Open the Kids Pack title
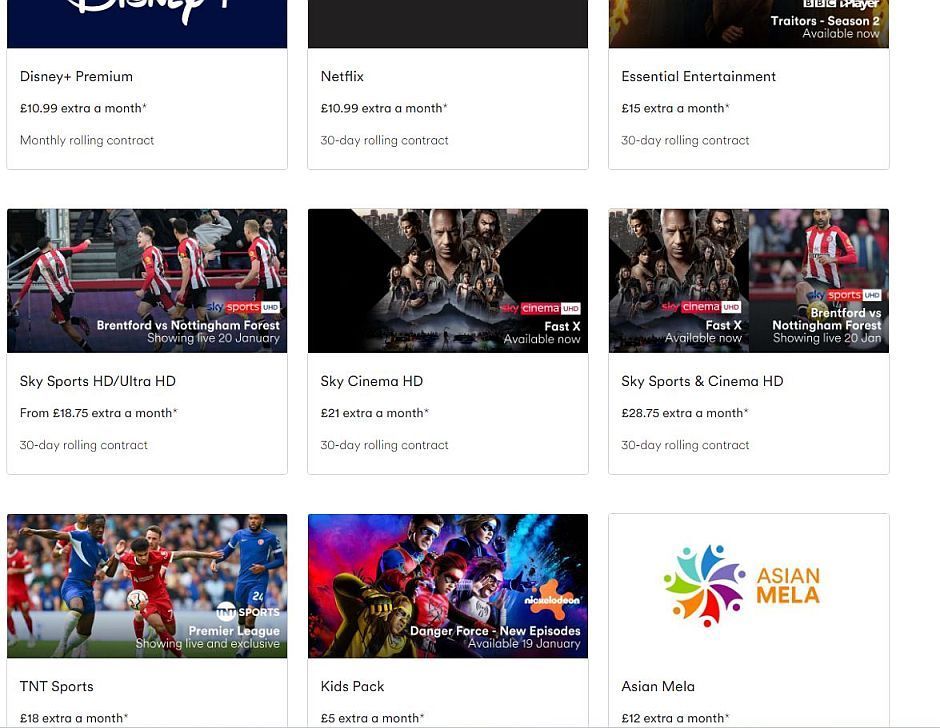Viewport: 940px width, 728px height. (x=352, y=687)
